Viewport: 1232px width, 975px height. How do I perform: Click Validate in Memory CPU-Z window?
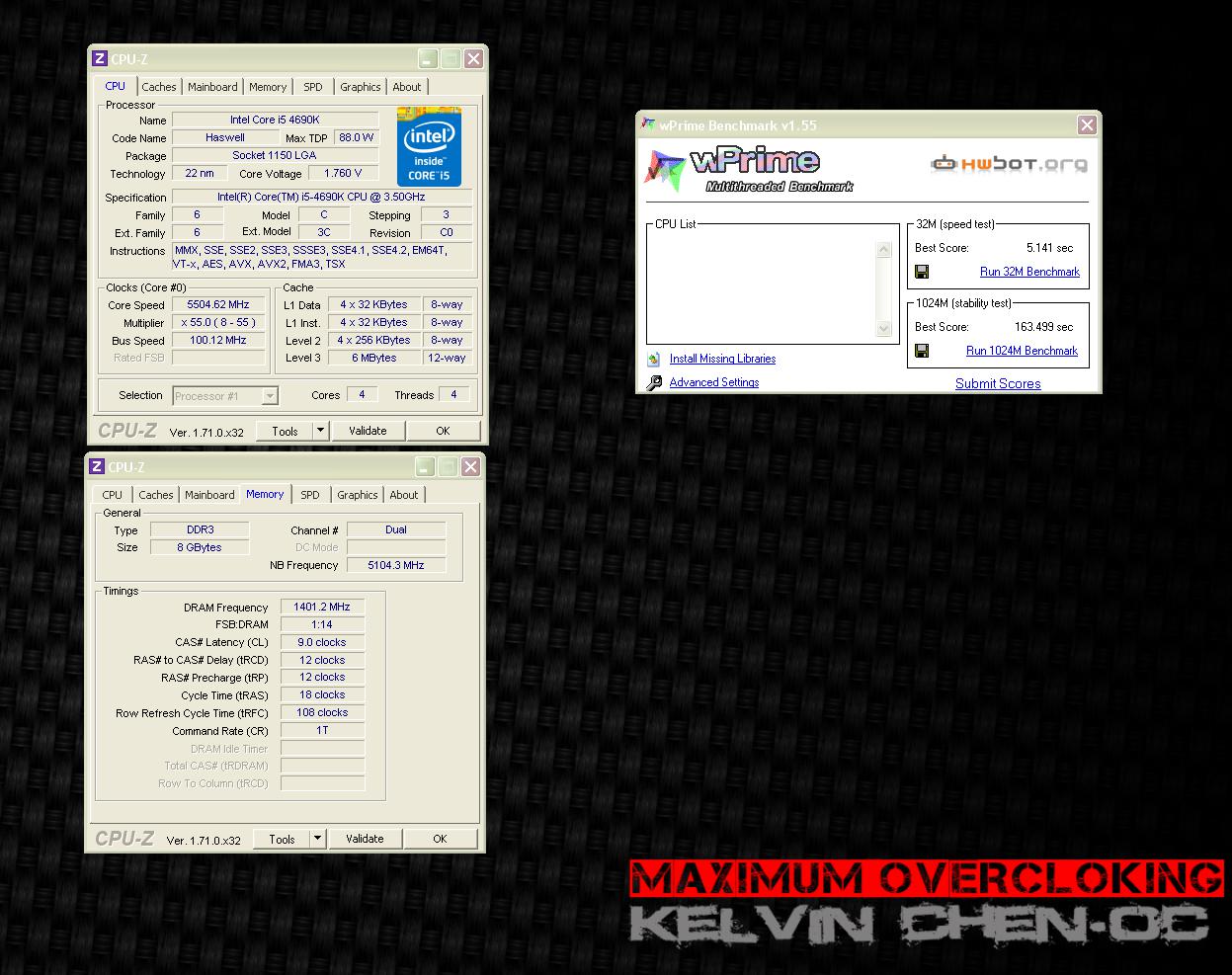pyautogui.click(x=365, y=839)
